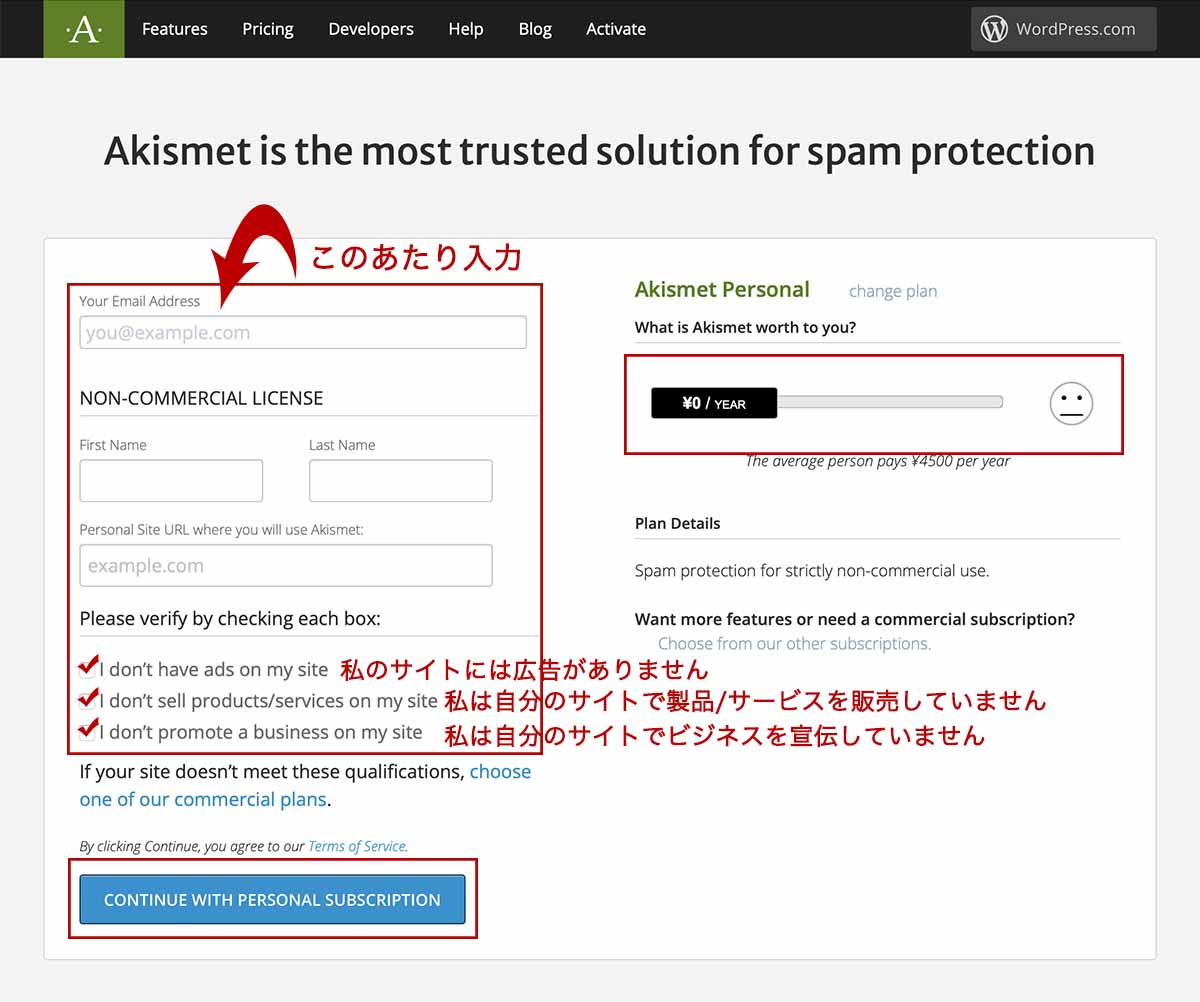The image size is (1200, 1002).
Task: Open "Choose from our other subscriptions" link
Action: pos(794,644)
